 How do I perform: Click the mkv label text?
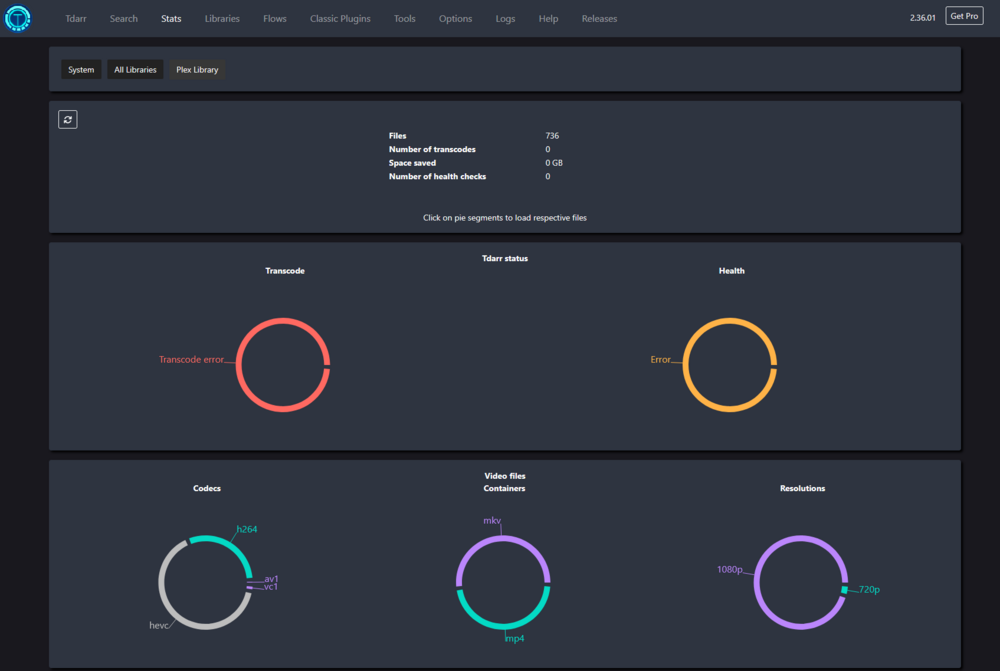click(x=492, y=520)
